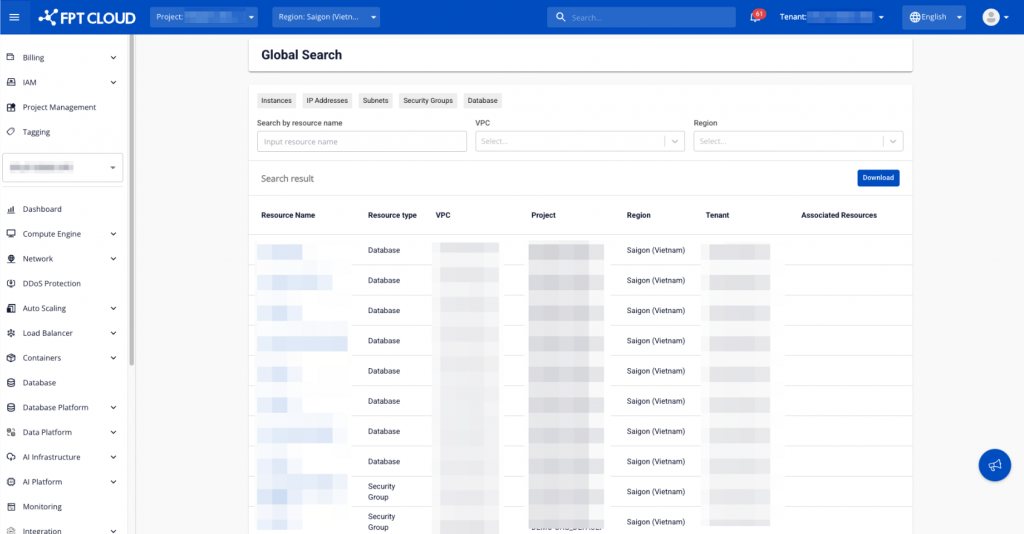The width and height of the screenshot is (1024, 534).
Task: Click the Dashboard chart icon in sidebar
Action: tap(11, 209)
